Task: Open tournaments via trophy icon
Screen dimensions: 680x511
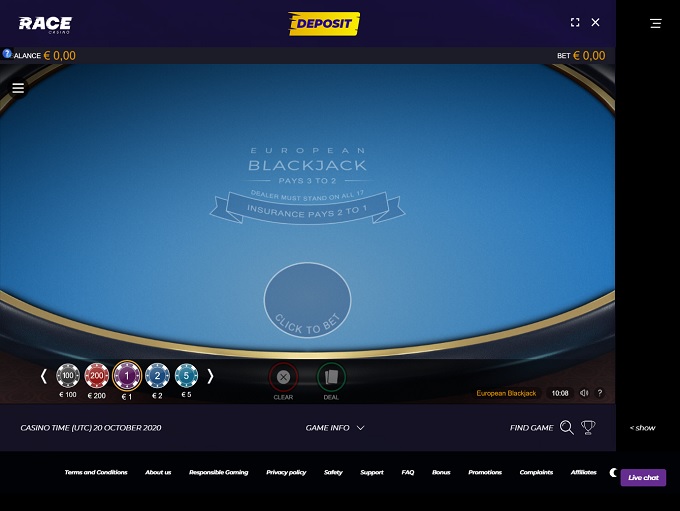Action: click(x=588, y=427)
